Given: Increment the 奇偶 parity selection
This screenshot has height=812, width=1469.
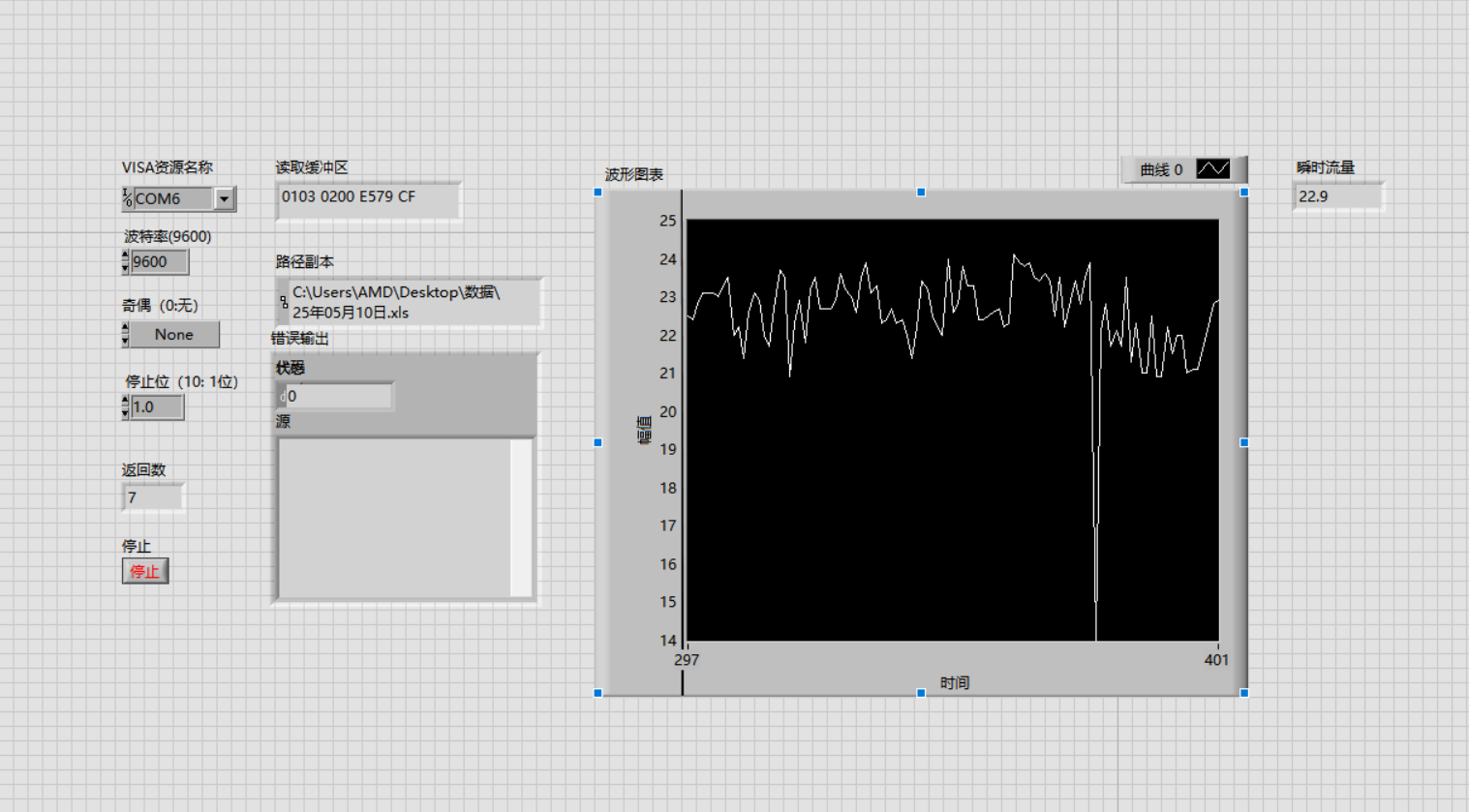Looking at the screenshot, I should click(125, 328).
